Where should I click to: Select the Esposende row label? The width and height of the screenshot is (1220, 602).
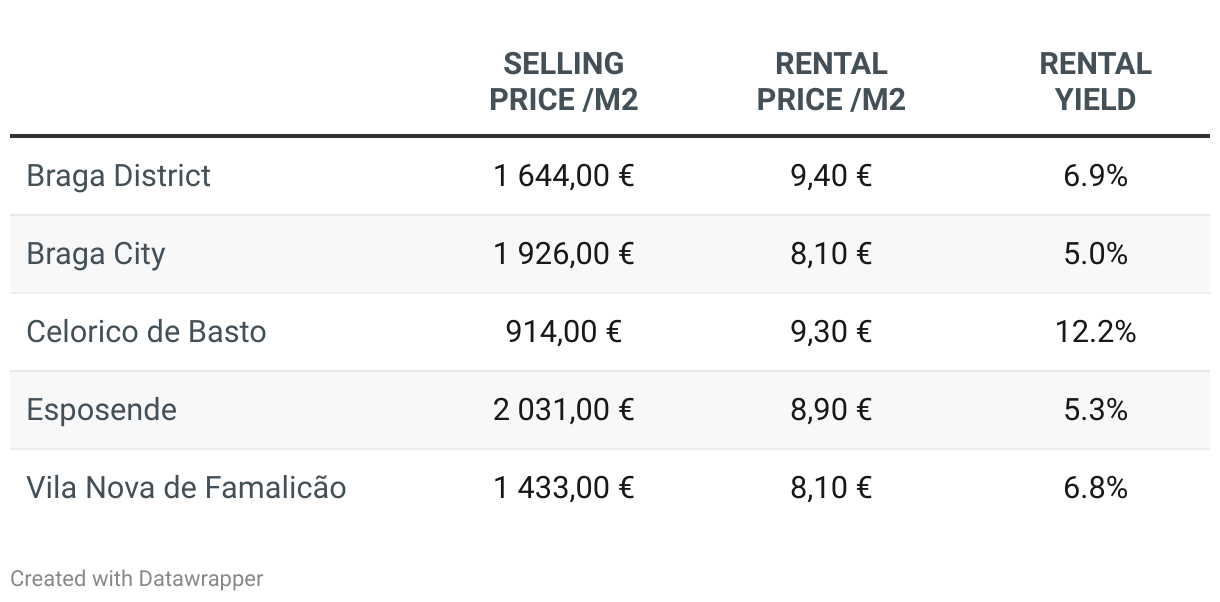point(102,410)
